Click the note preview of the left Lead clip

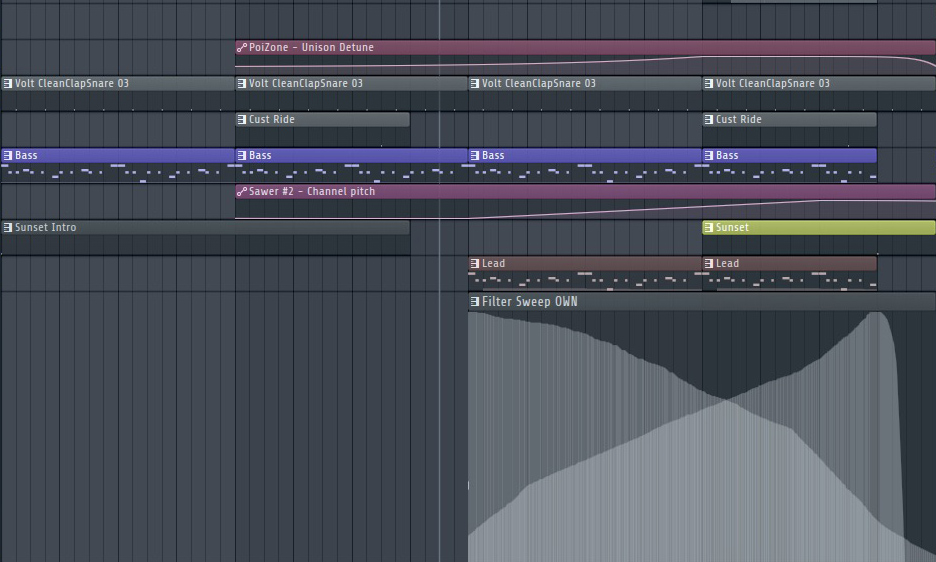coord(585,280)
